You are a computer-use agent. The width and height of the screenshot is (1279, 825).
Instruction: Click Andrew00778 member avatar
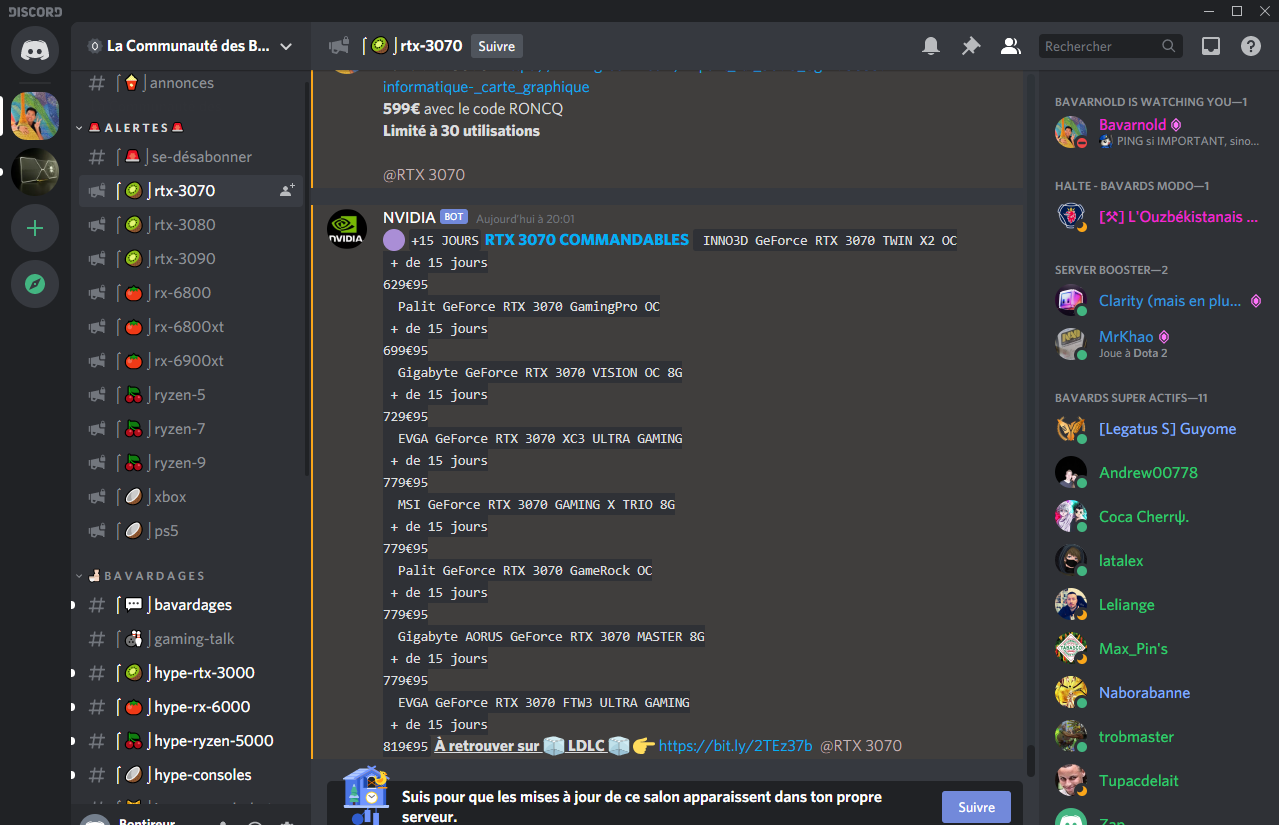pyautogui.click(x=1071, y=472)
